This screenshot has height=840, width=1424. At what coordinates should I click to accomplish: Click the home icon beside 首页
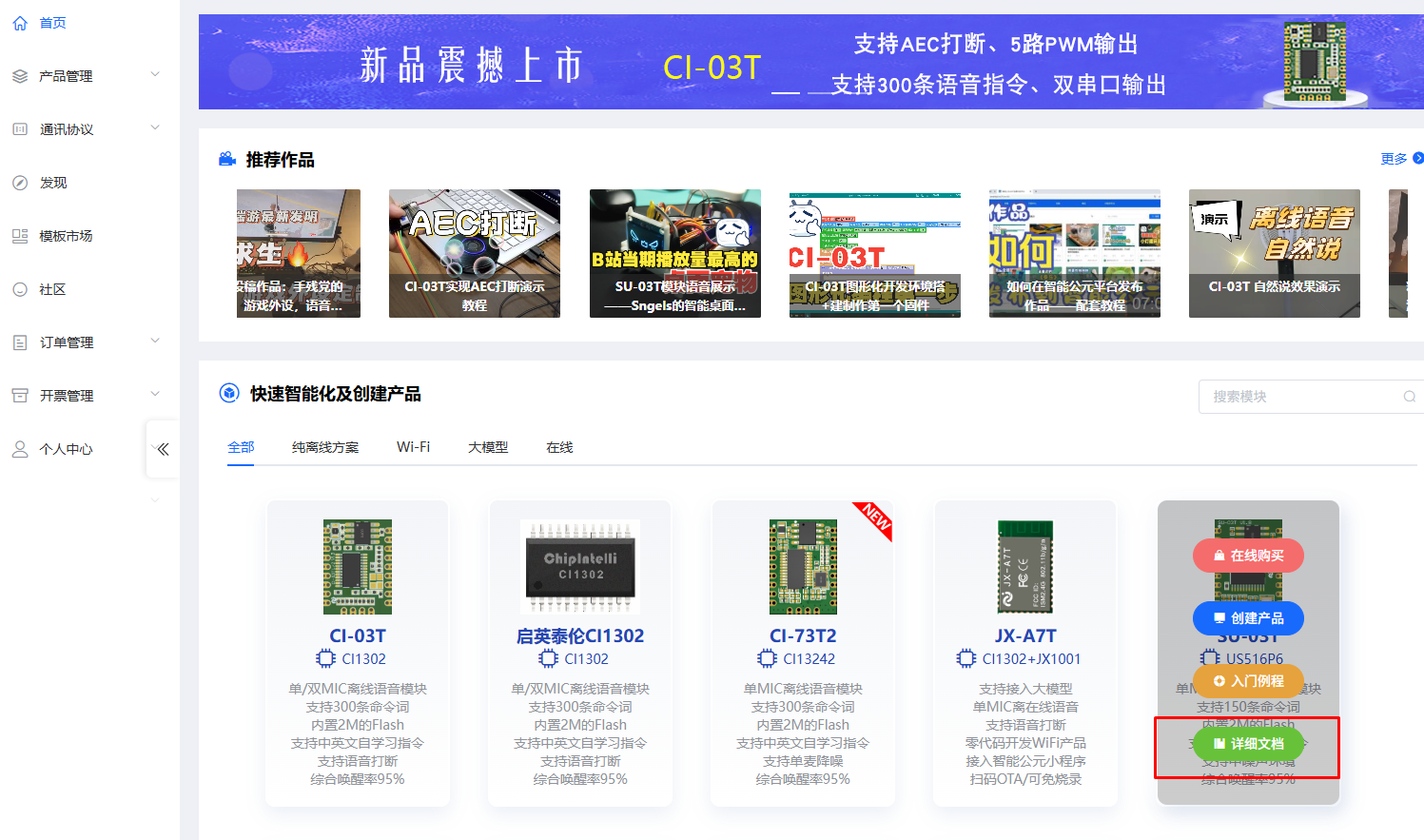(20, 23)
